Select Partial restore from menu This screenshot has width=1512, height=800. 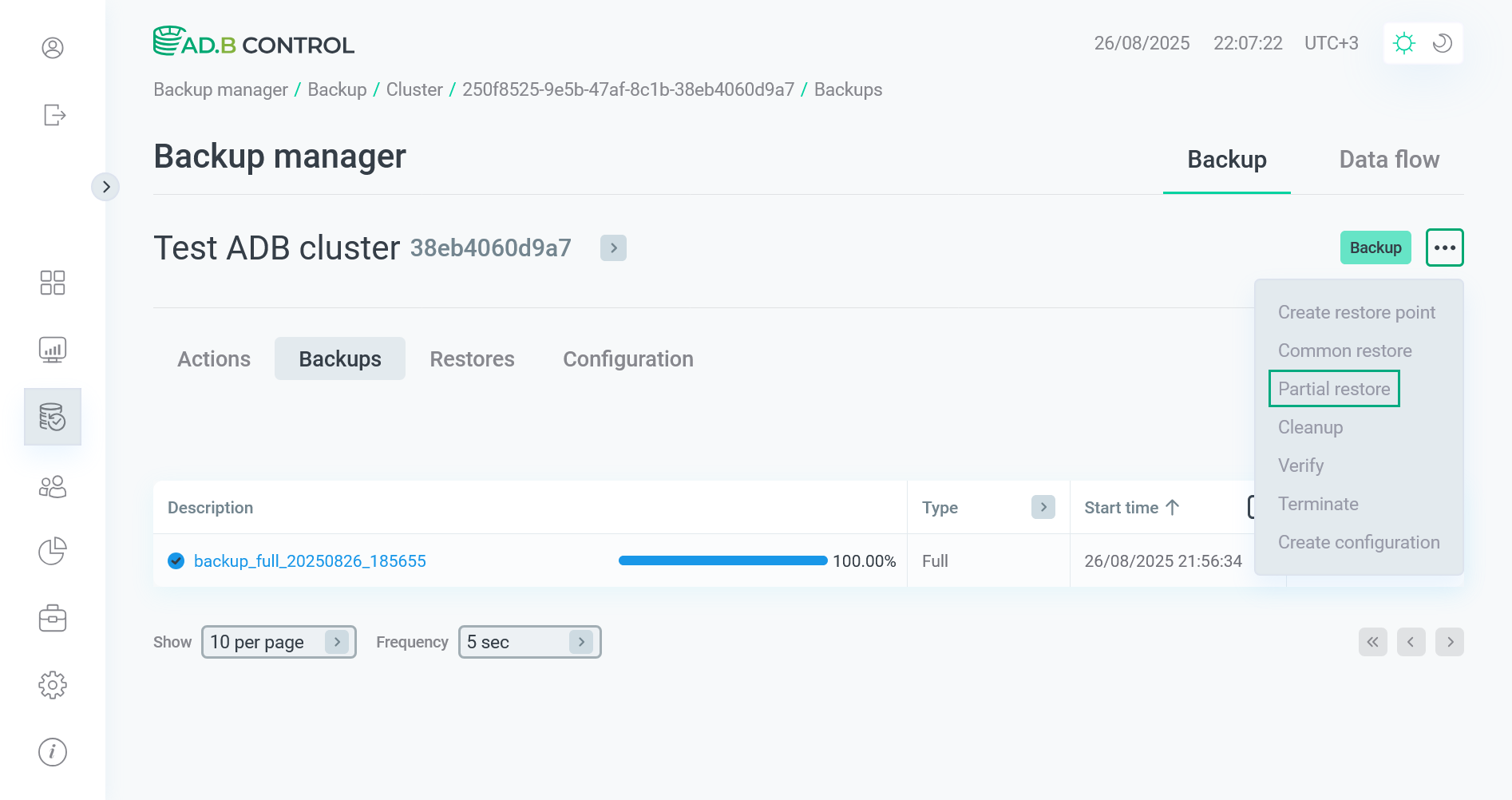[1334, 389]
